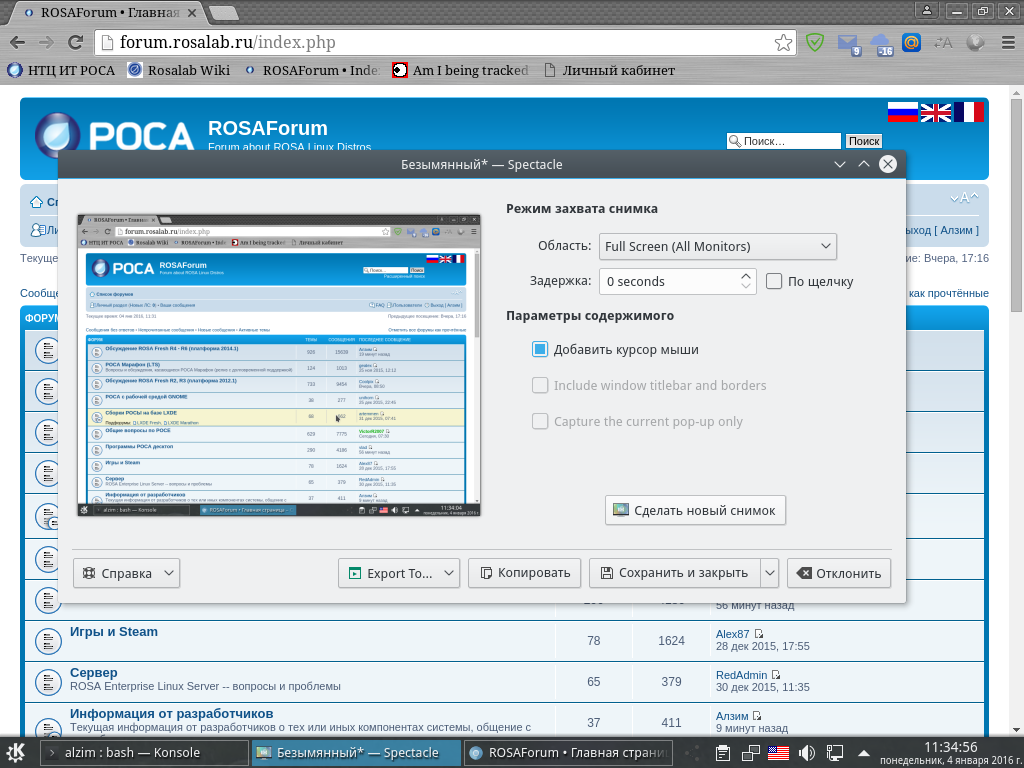Open the Справка help dropdown

tap(126, 573)
